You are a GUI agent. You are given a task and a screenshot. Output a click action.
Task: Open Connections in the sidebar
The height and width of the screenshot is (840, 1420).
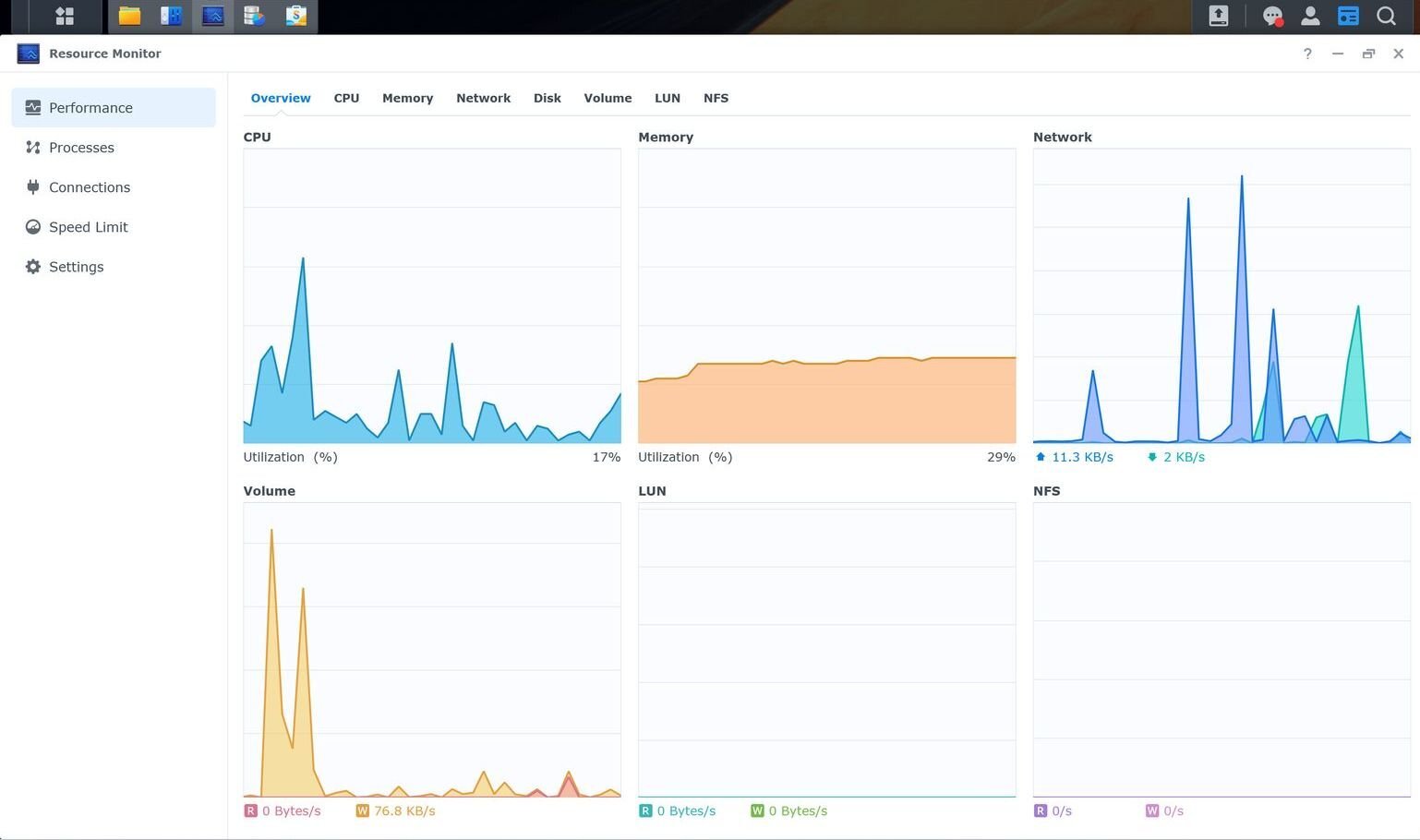click(x=114, y=186)
